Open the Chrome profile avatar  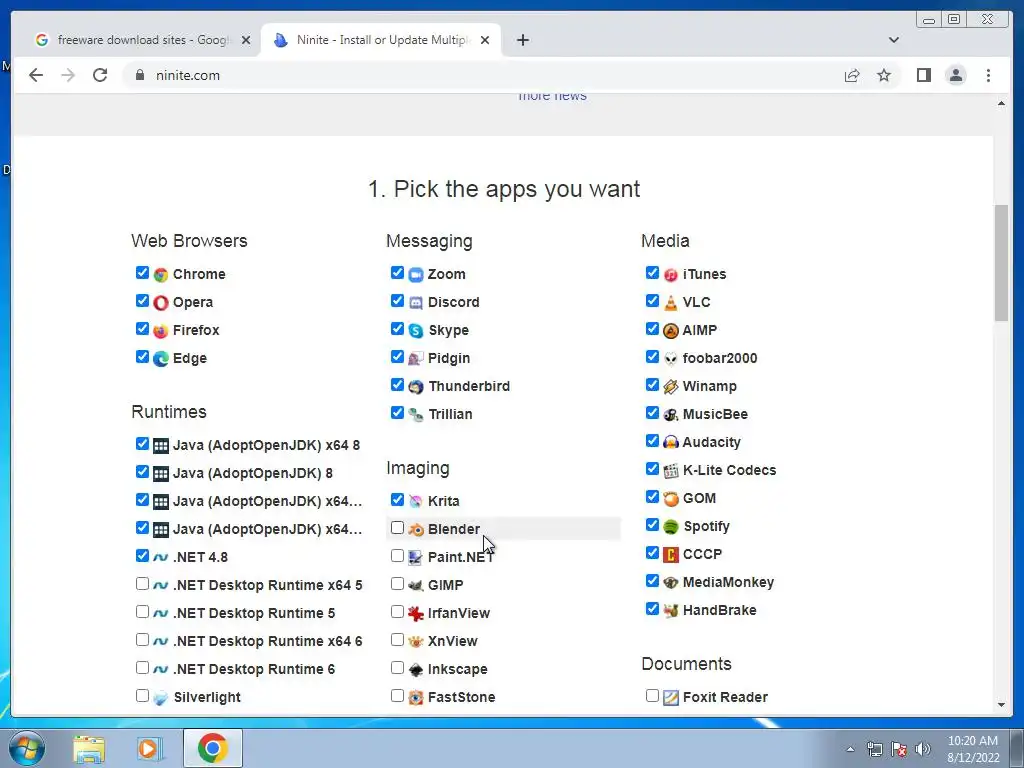[956, 75]
